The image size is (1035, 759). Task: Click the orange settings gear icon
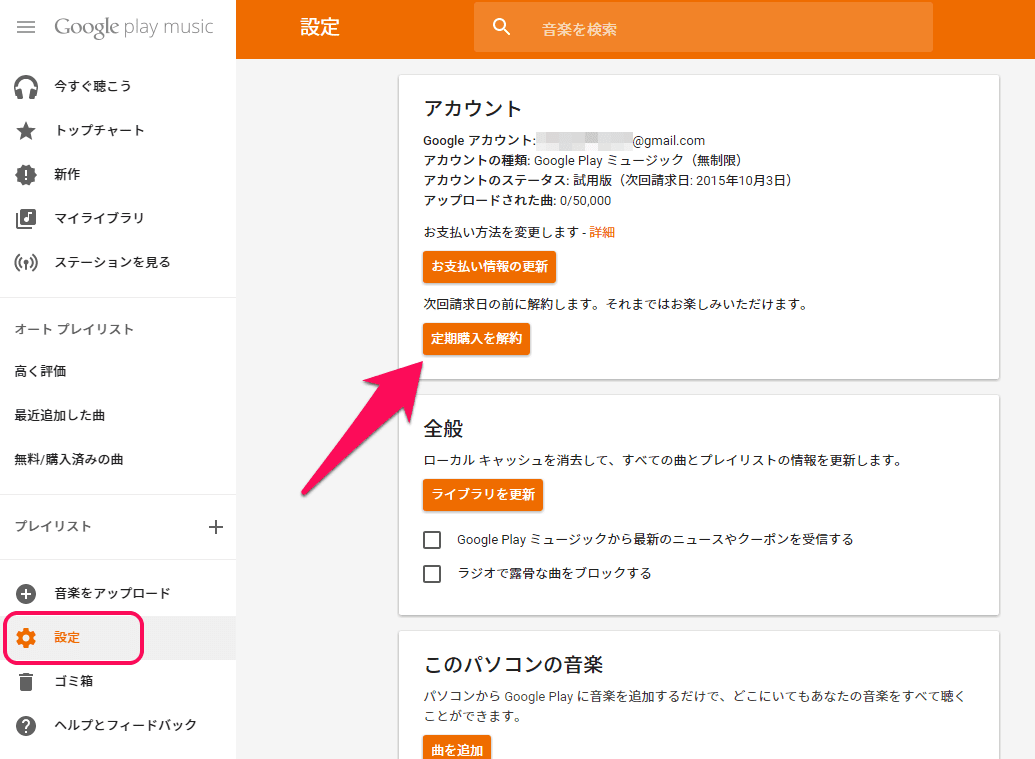point(26,638)
